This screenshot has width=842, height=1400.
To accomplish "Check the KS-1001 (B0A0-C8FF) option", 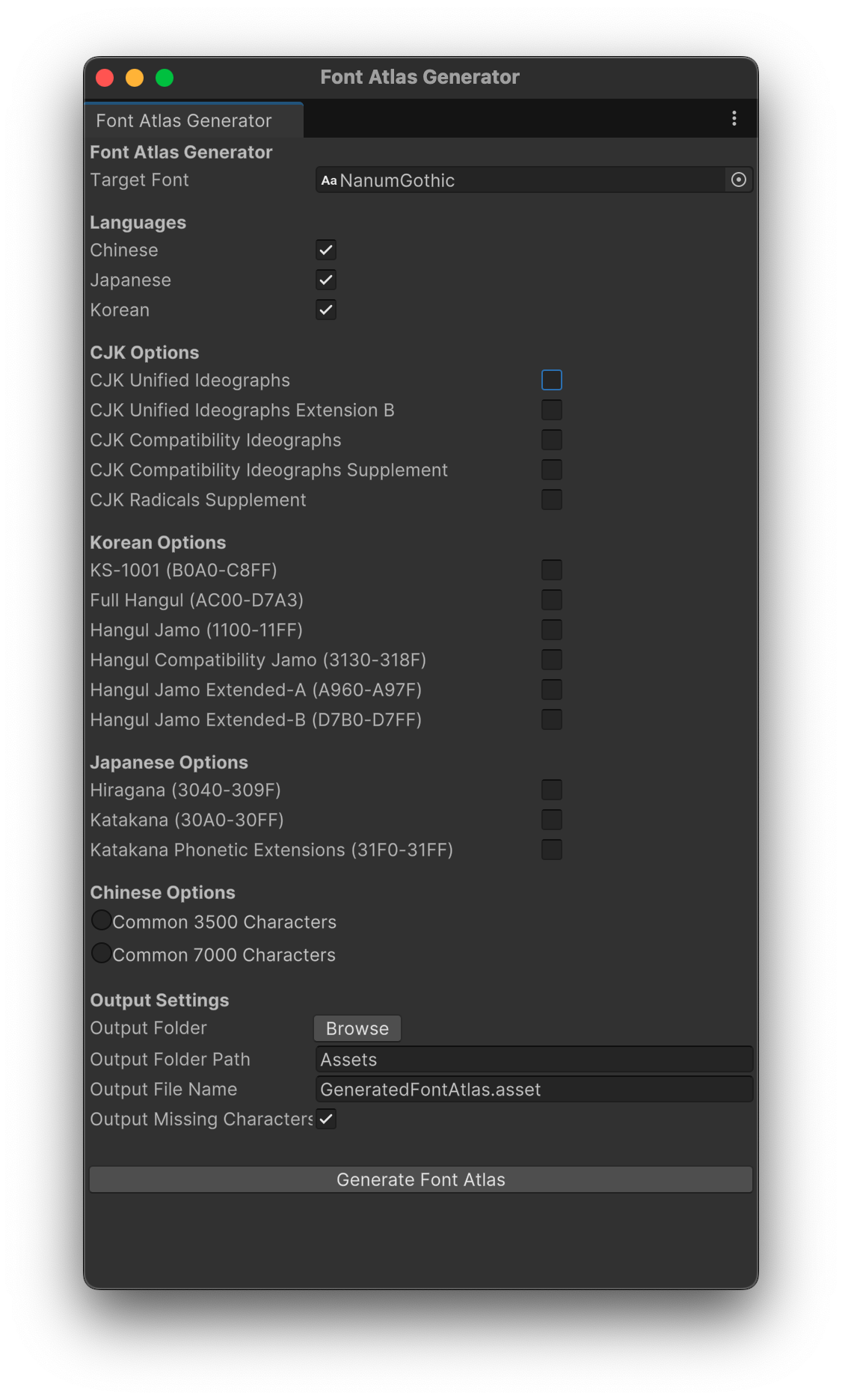I will pos(552,570).
